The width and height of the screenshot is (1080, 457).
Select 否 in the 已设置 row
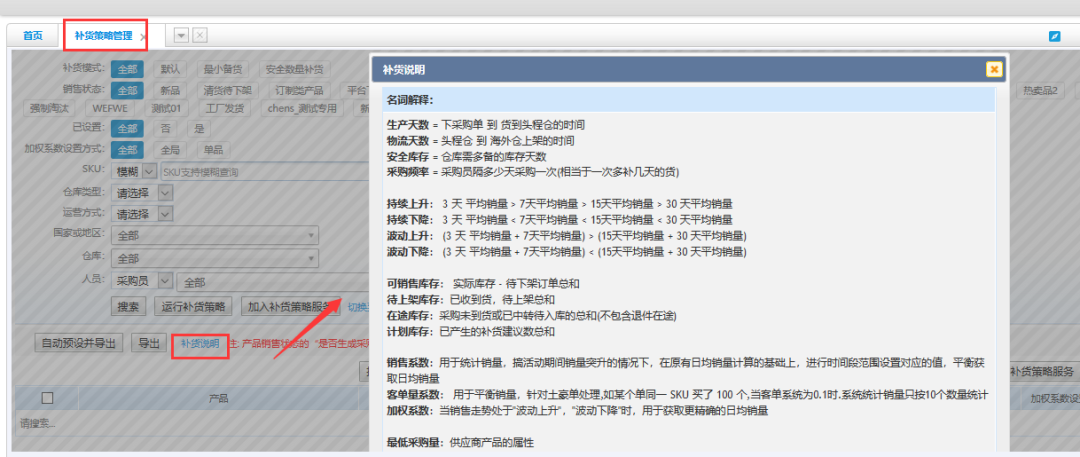pos(165,128)
